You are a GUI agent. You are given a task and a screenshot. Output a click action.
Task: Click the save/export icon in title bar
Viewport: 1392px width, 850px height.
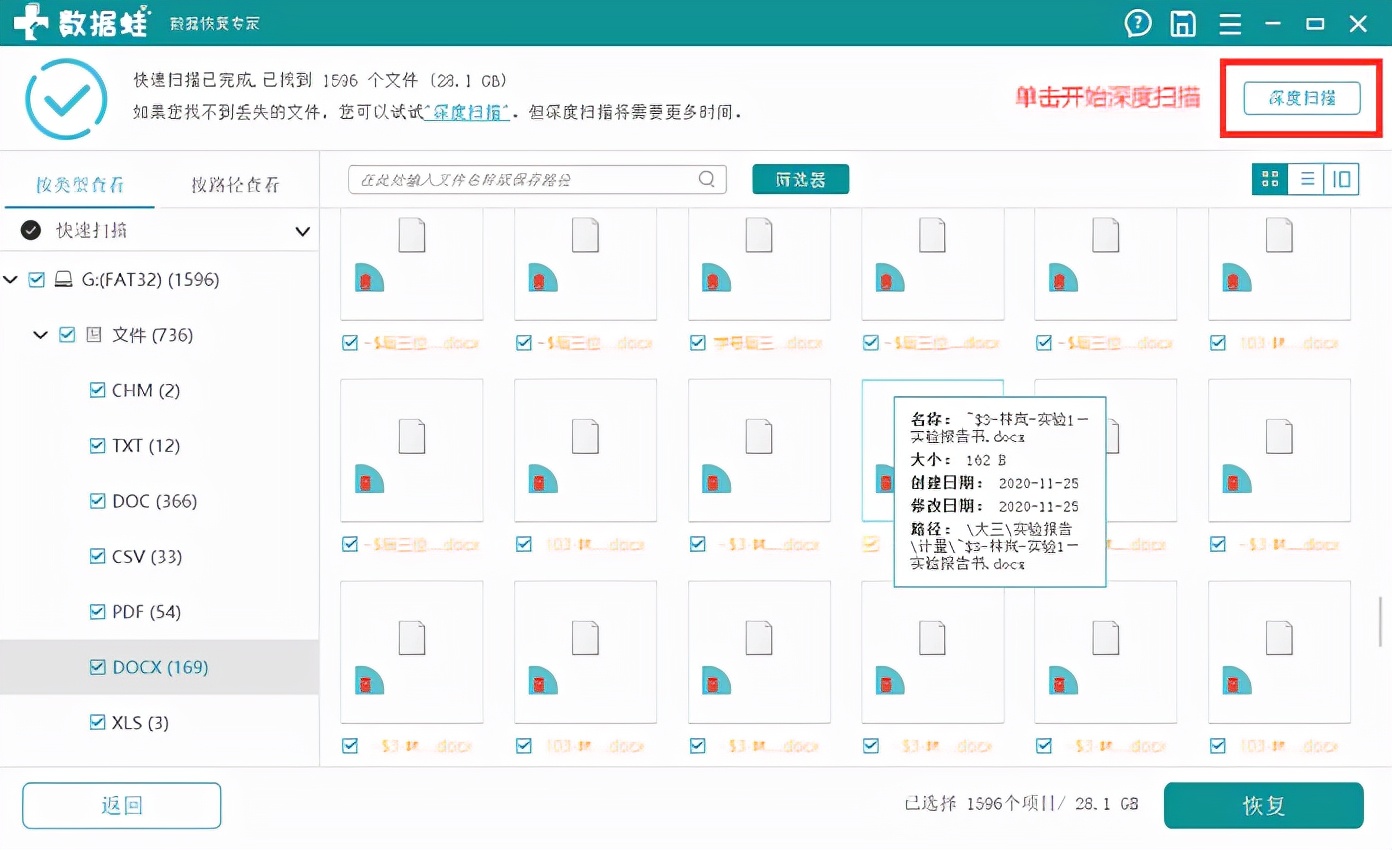tap(1182, 22)
